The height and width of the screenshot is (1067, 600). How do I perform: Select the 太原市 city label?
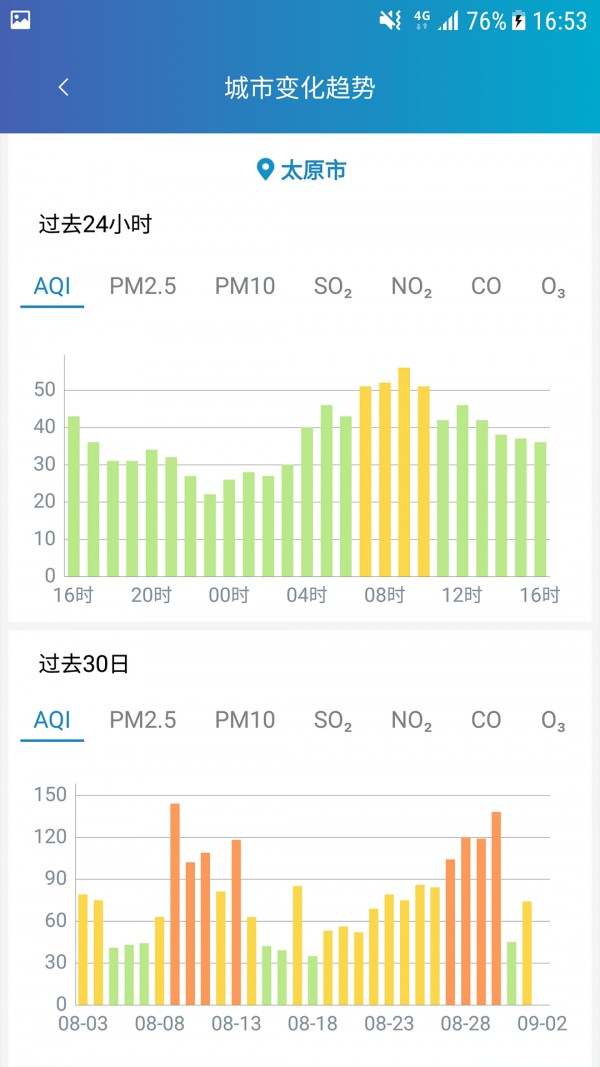[x=314, y=170]
